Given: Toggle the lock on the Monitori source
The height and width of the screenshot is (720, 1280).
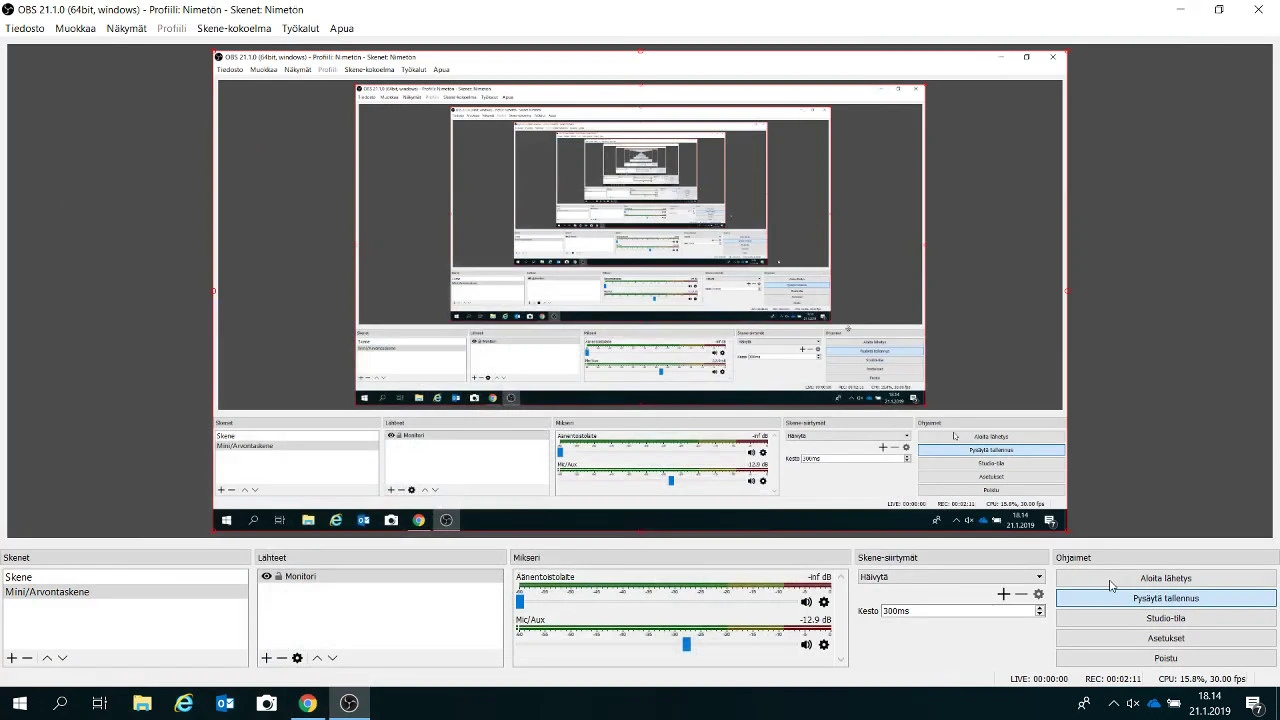Looking at the screenshot, I should [x=278, y=576].
